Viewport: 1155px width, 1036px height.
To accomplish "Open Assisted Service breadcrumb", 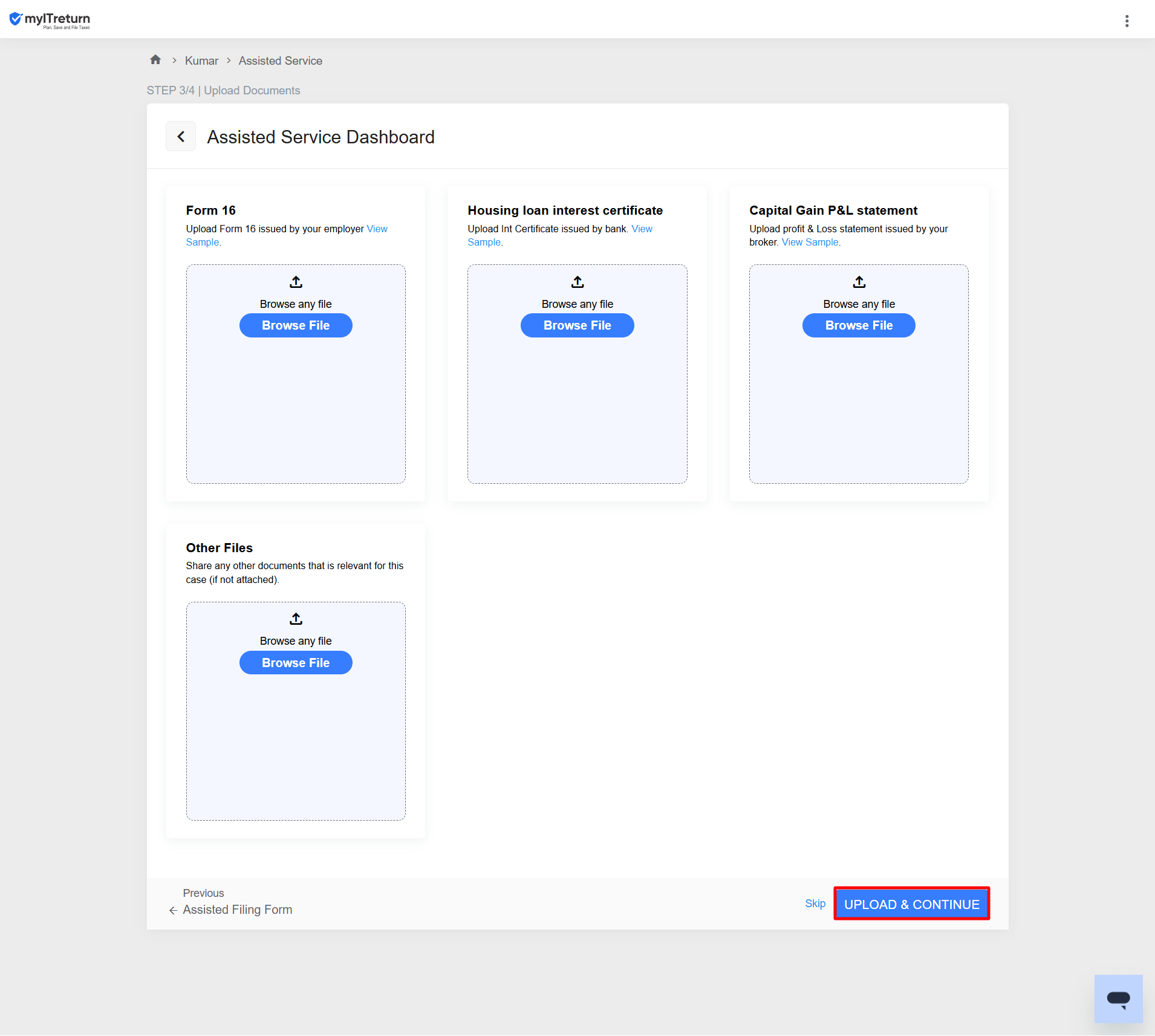I will coord(281,60).
